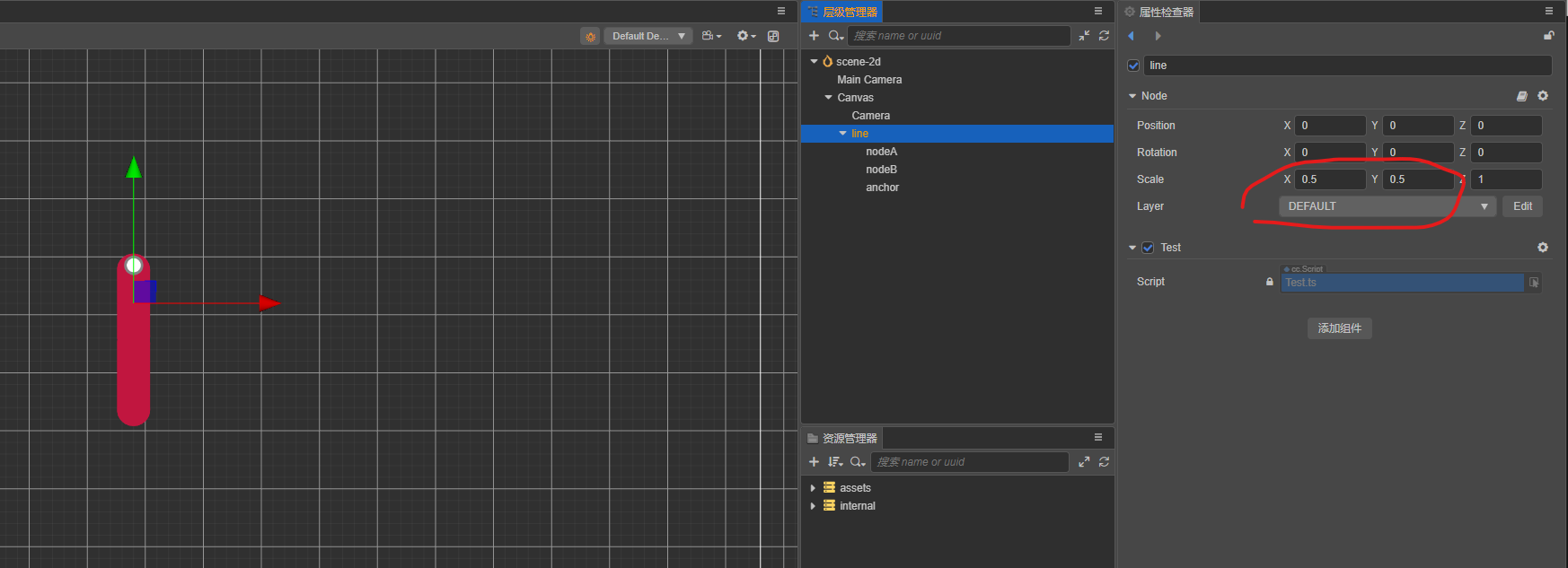
Task: Switch to the 属性检查器 inspector tab
Action: click(1159, 12)
